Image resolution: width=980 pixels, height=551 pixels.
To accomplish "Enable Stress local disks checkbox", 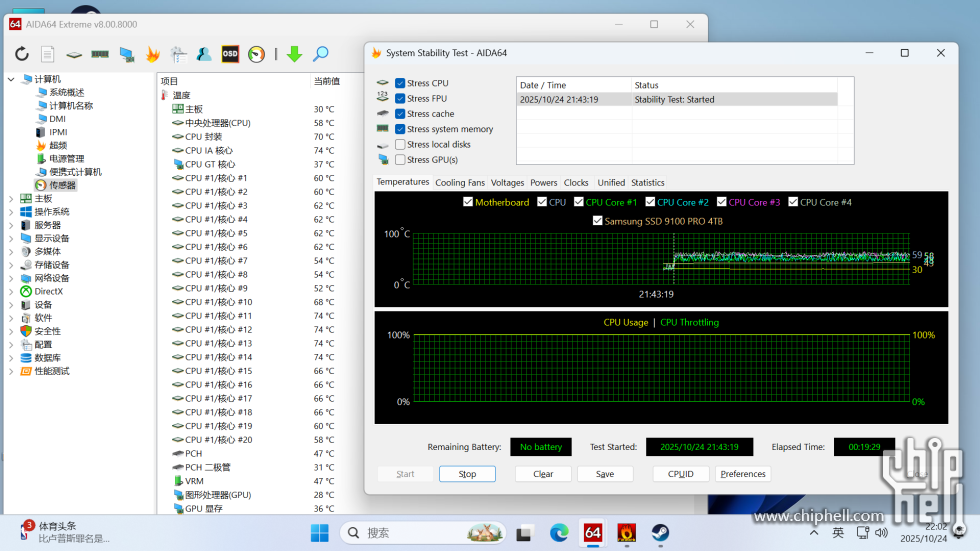I will (400, 145).
